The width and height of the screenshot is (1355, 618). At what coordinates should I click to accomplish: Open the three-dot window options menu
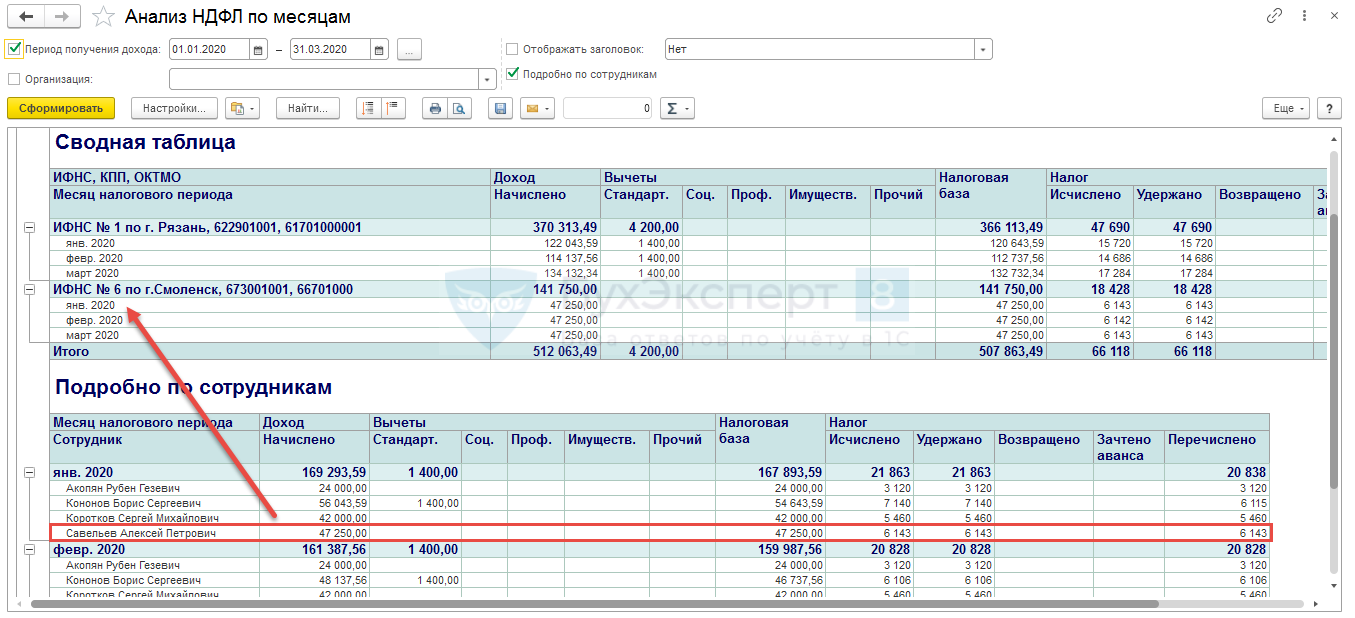[1305, 17]
